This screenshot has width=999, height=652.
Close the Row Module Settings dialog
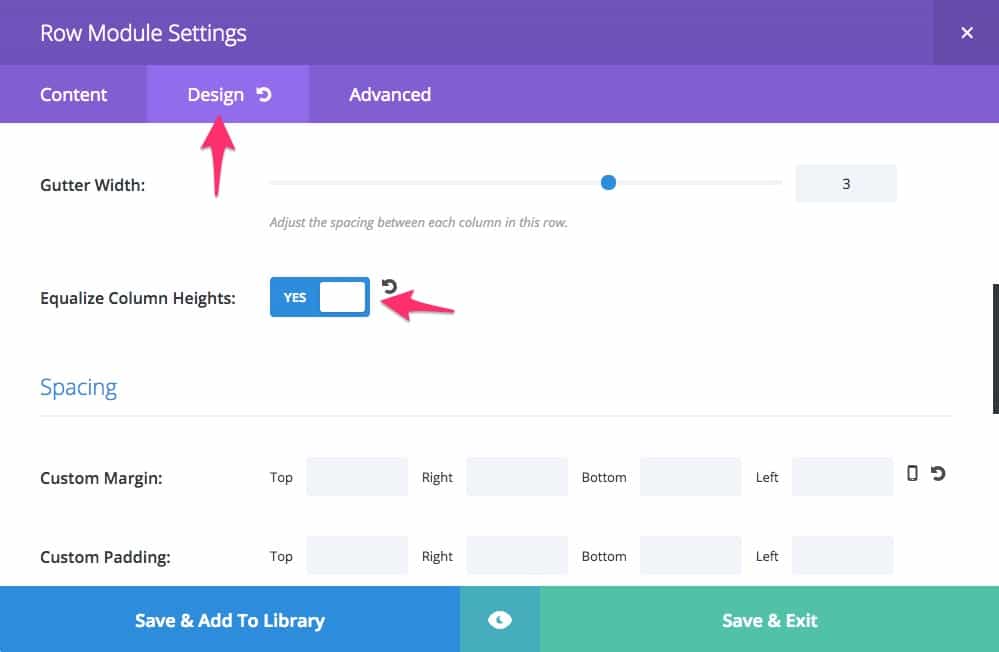coord(967,33)
